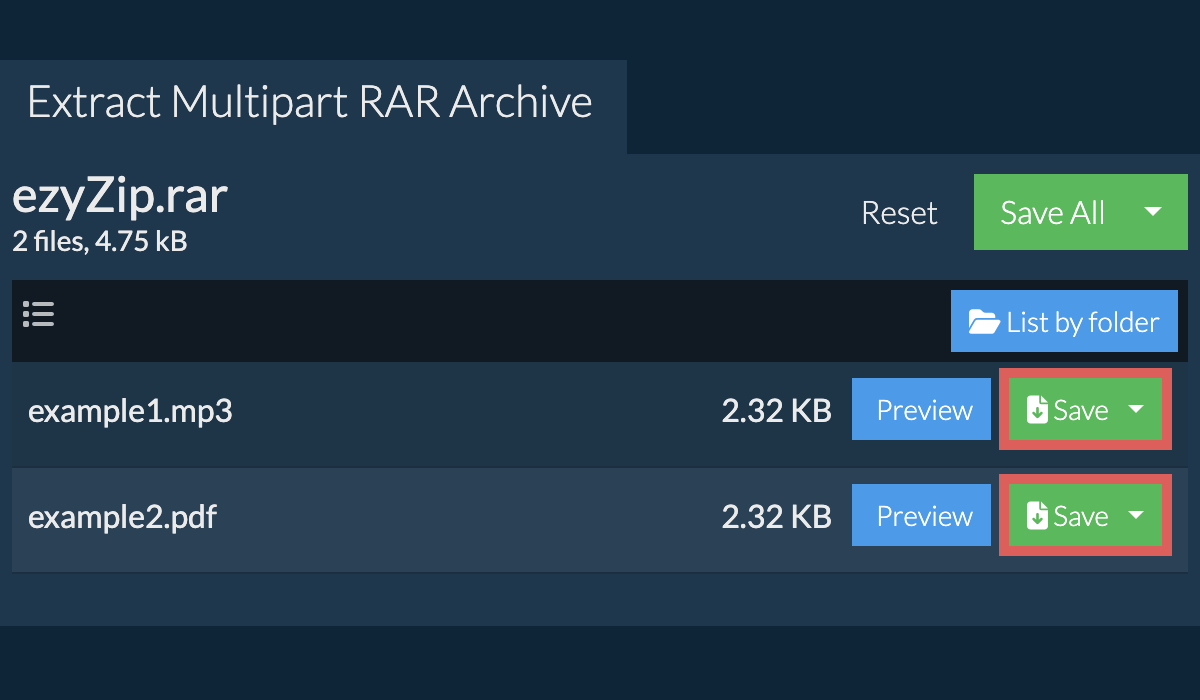Image resolution: width=1200 pixels, height=700 pixels.
Task: Click the 2.32 KB size of example1.mp3
Action: (x=776, y=411)
